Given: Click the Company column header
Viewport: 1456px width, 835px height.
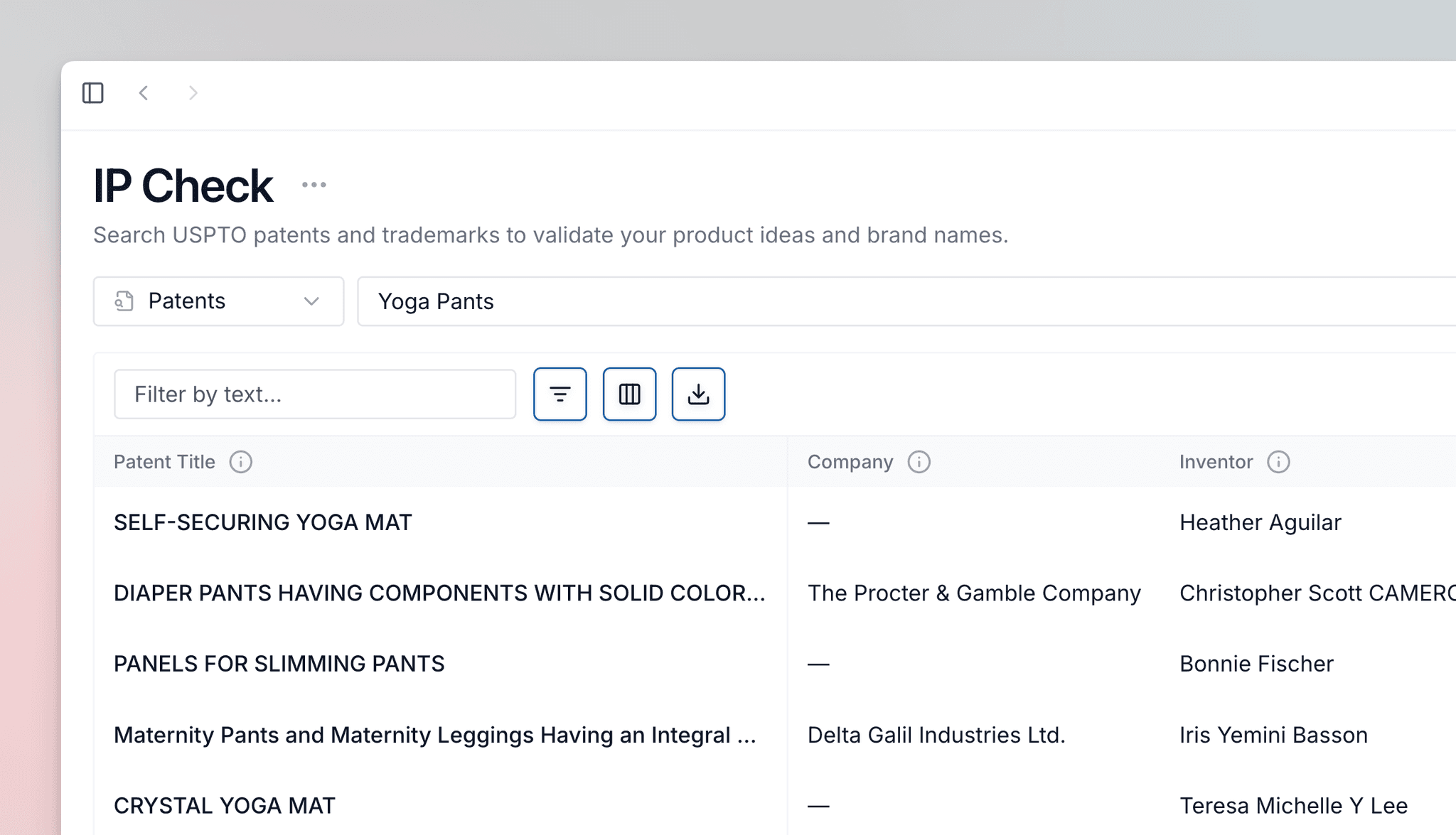Looking at the screenshot, I should pyautogui.click(x=850, y=462).
